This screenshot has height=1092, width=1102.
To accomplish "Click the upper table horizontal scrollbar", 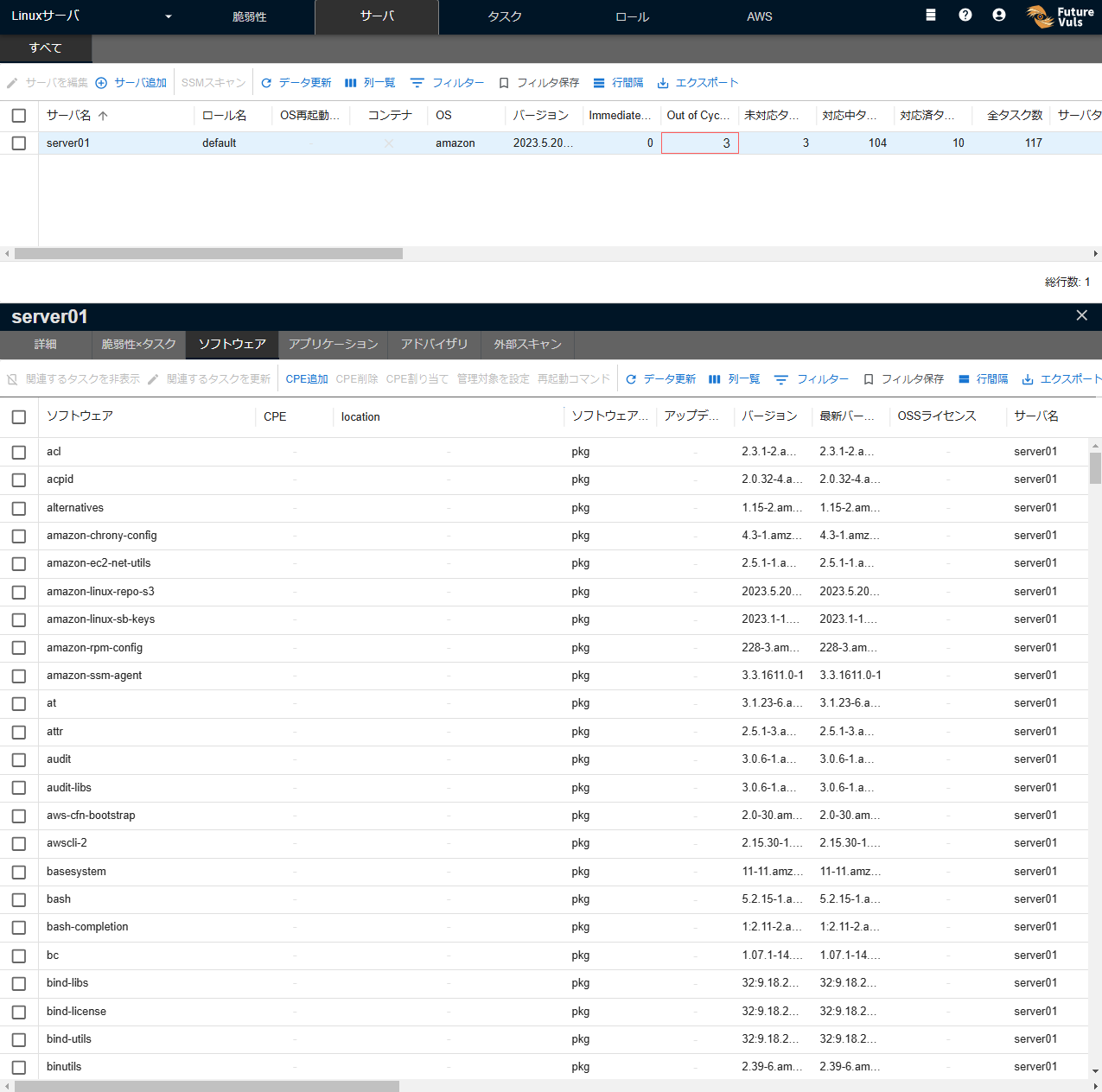I will pos(208,254).
